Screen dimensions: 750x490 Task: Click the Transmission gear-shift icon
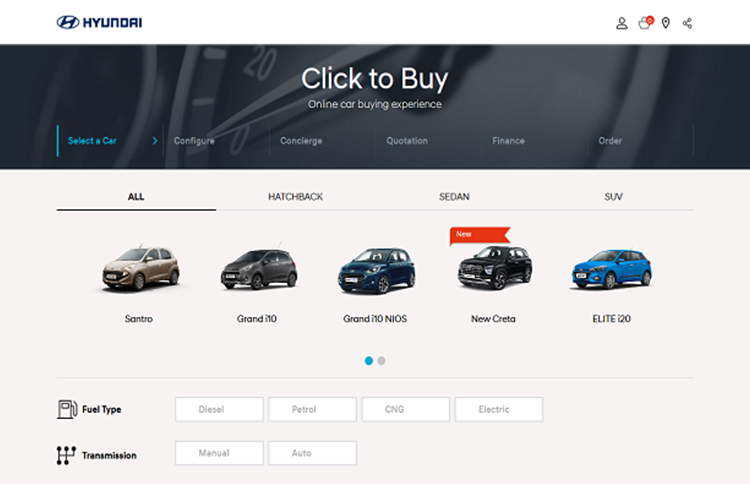click(66, 455)
